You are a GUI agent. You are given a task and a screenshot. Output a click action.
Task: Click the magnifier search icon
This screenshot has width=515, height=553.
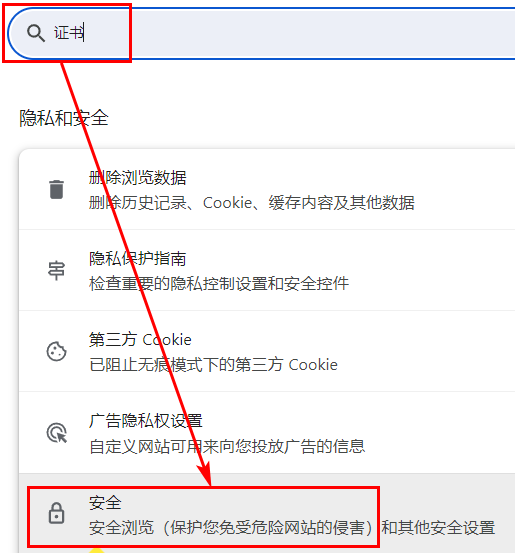36,34
